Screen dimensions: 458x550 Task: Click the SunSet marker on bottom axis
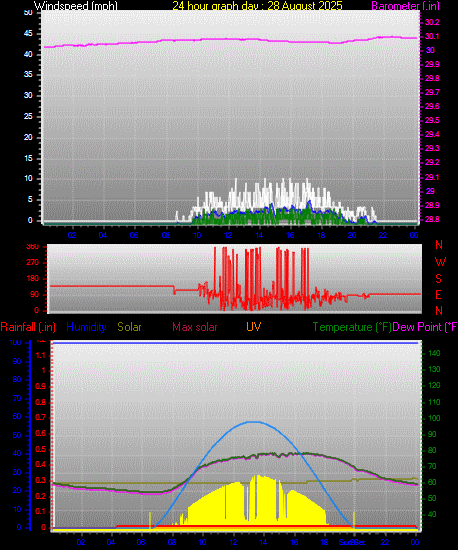pyautogui.click(x=352, y=542)
